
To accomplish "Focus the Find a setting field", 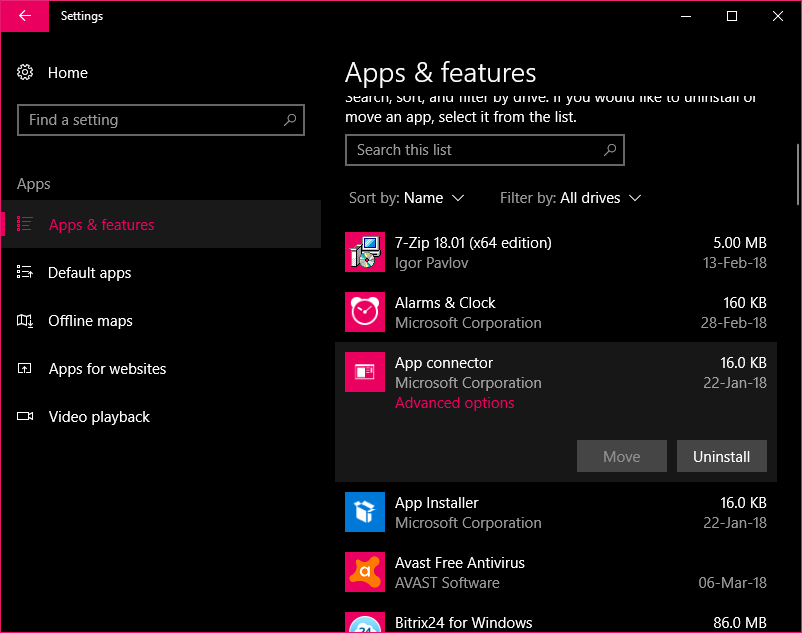I will [161, 120].
